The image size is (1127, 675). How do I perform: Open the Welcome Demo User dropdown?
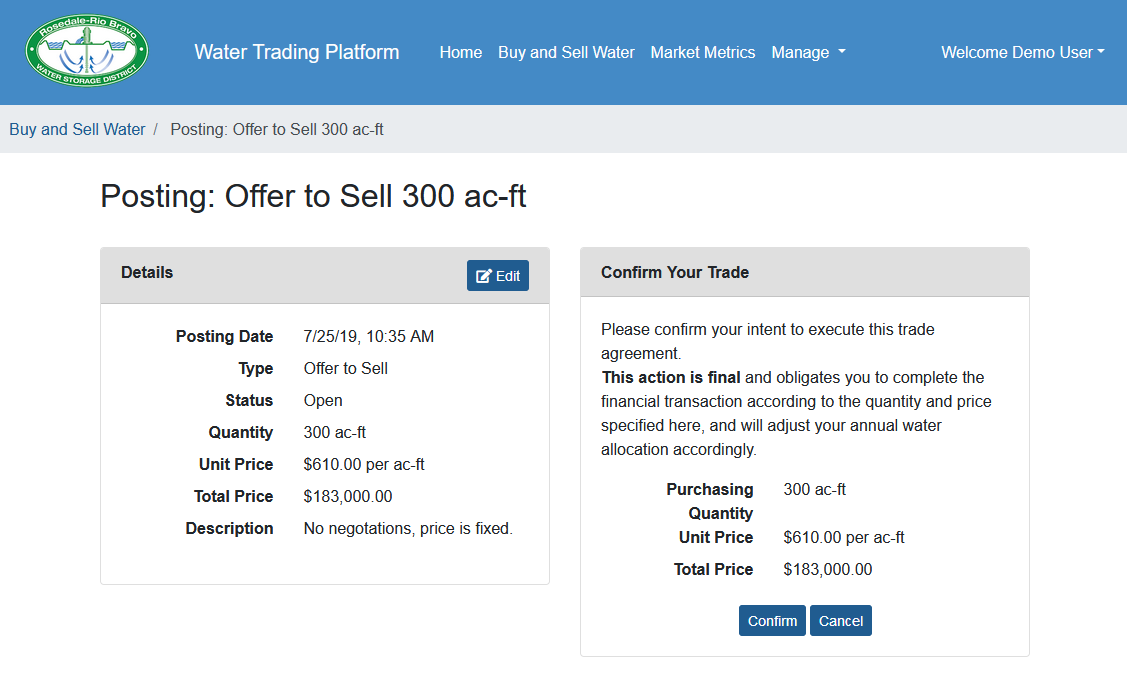coord(1022,52)
